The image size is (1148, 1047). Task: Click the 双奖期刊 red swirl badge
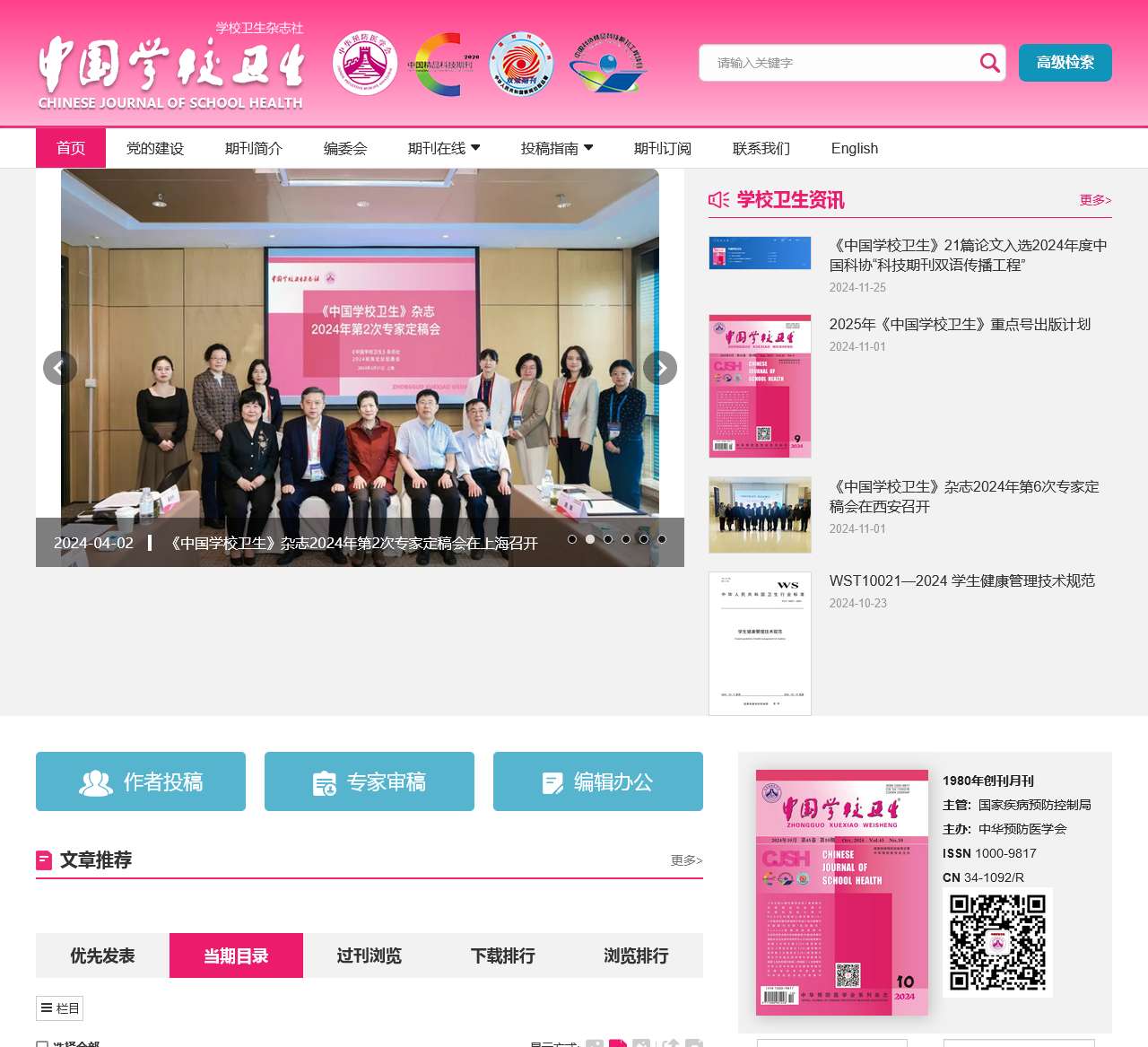[522, 64]
